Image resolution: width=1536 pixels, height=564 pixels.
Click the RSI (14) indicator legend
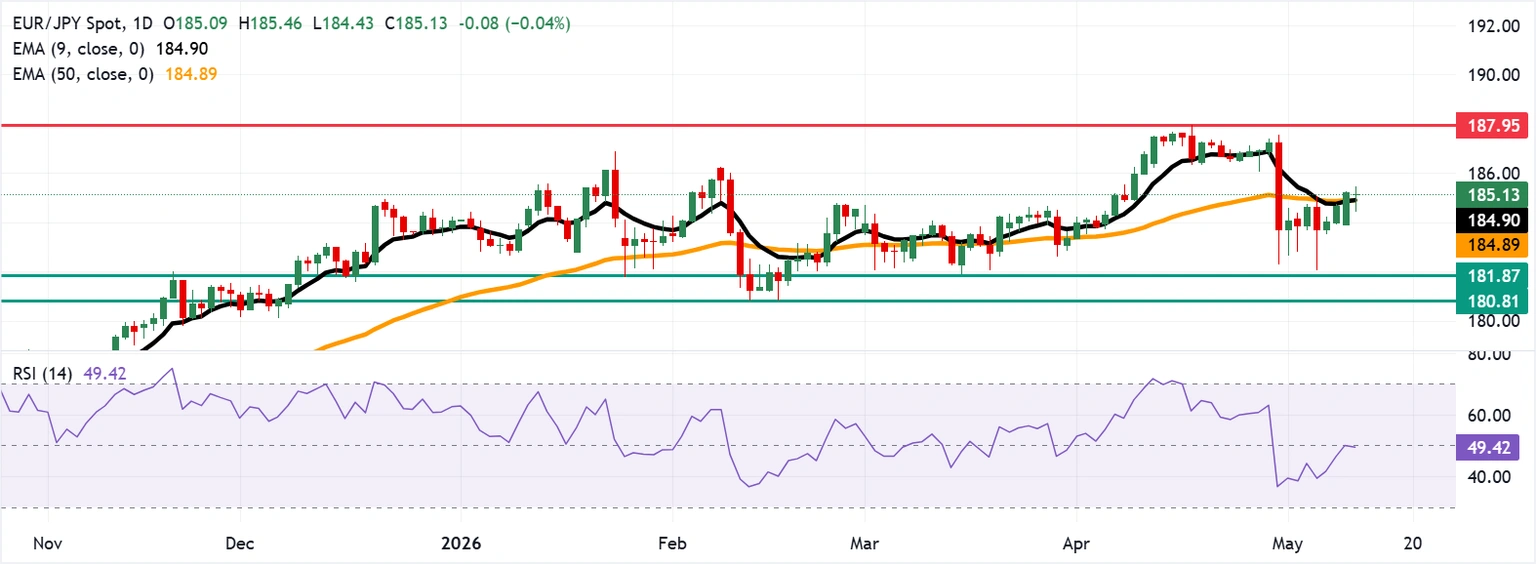pyautogui.click(x=45, y=374)
